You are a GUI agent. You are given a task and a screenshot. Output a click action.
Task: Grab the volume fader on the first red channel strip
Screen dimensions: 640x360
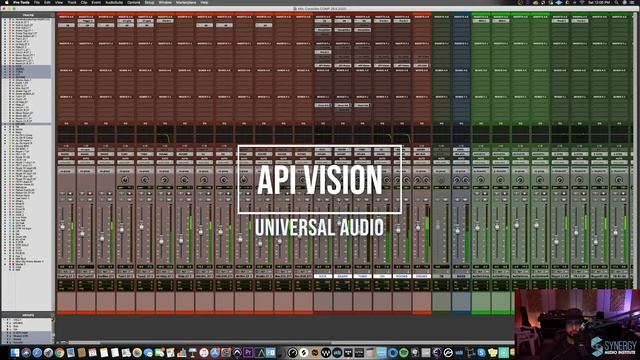pos(62,227)
